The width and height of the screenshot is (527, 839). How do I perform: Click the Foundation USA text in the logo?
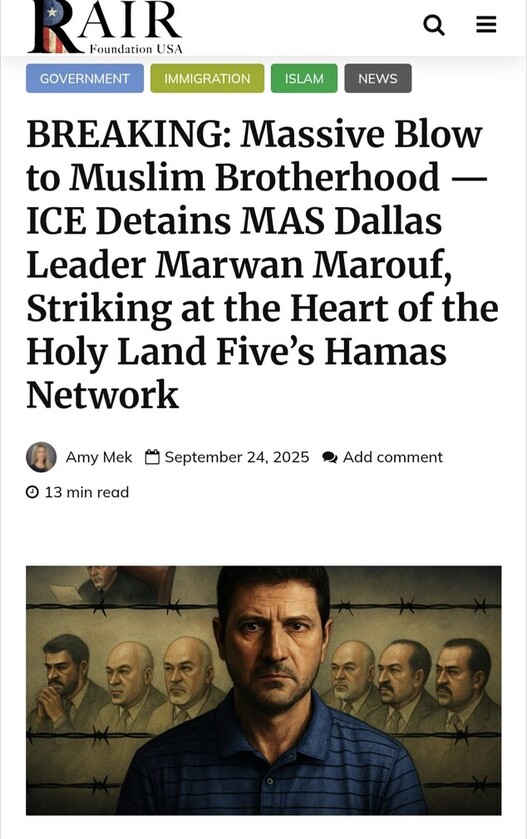pos(136,49)
